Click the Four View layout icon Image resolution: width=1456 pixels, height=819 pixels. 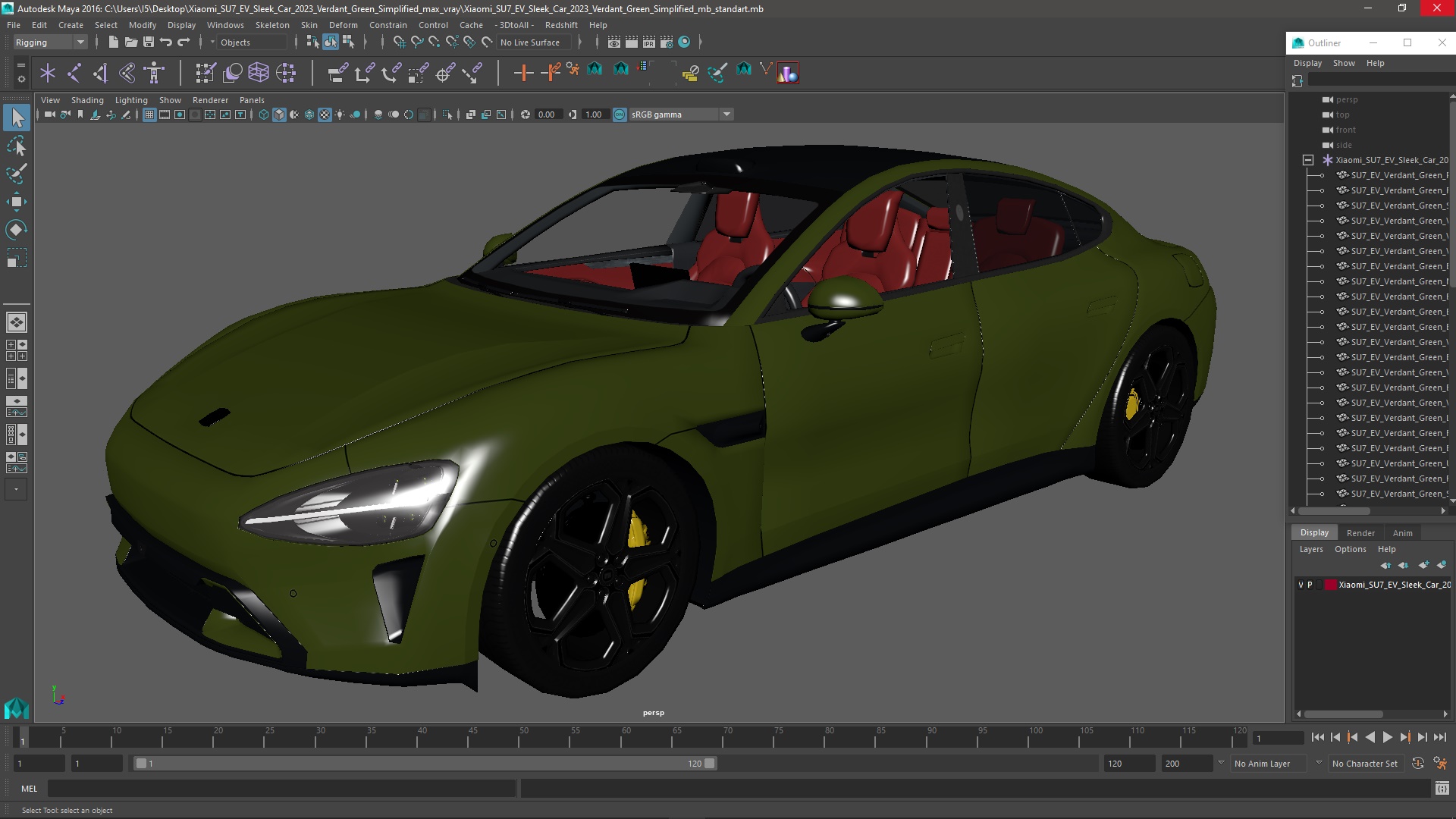[16, 350]
